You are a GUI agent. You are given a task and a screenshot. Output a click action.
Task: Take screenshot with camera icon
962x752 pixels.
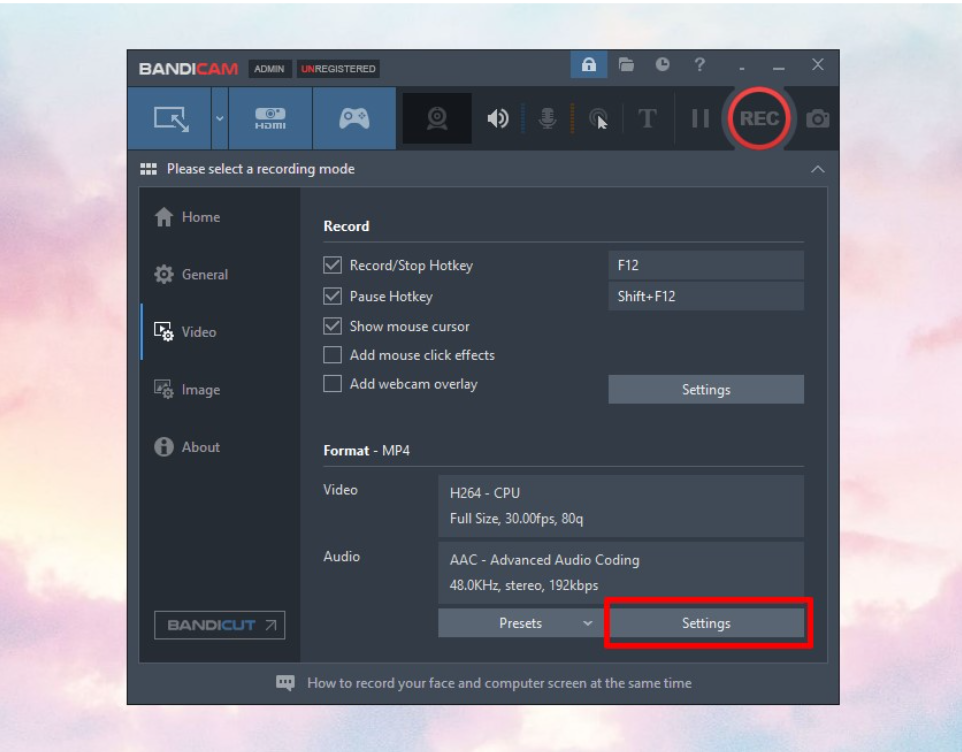817,118
